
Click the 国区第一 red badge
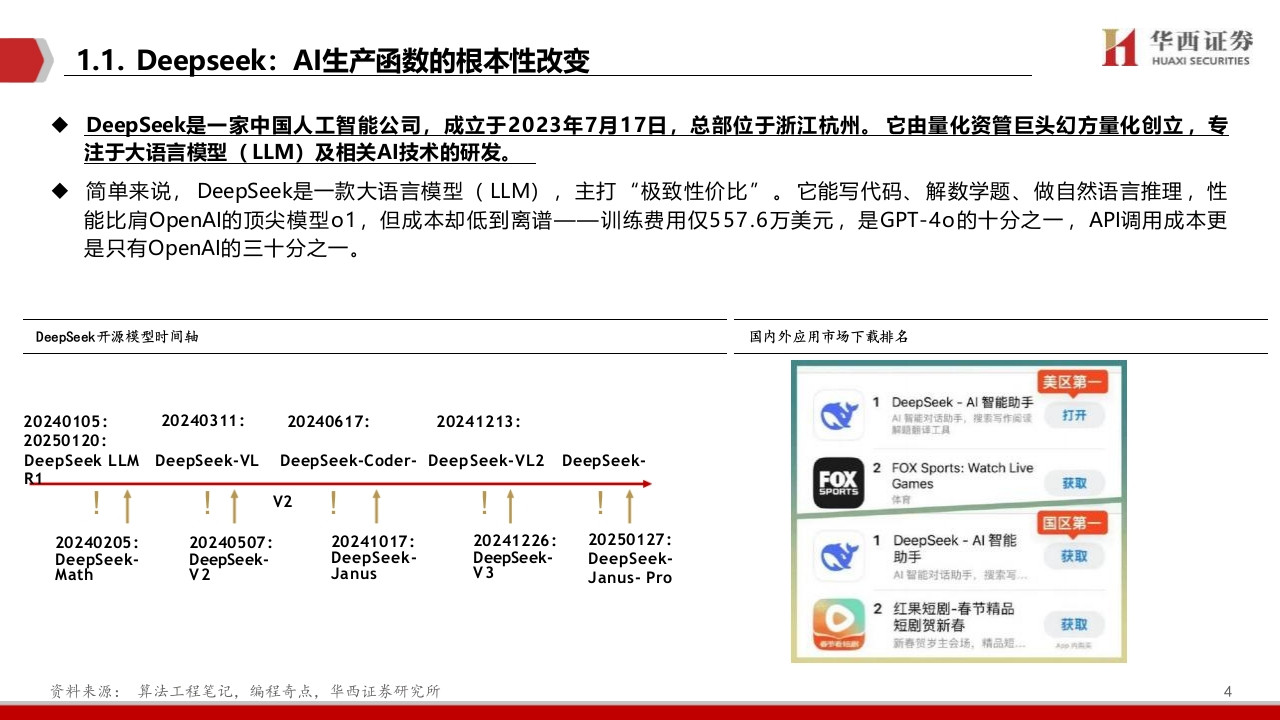tap(1073, 523)
